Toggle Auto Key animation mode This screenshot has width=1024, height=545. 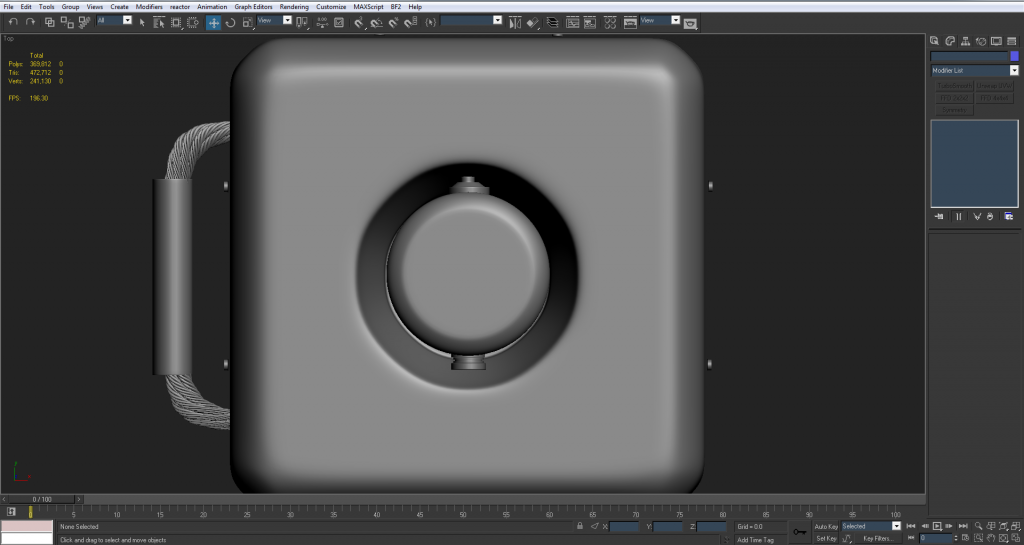tap(826, 526)
